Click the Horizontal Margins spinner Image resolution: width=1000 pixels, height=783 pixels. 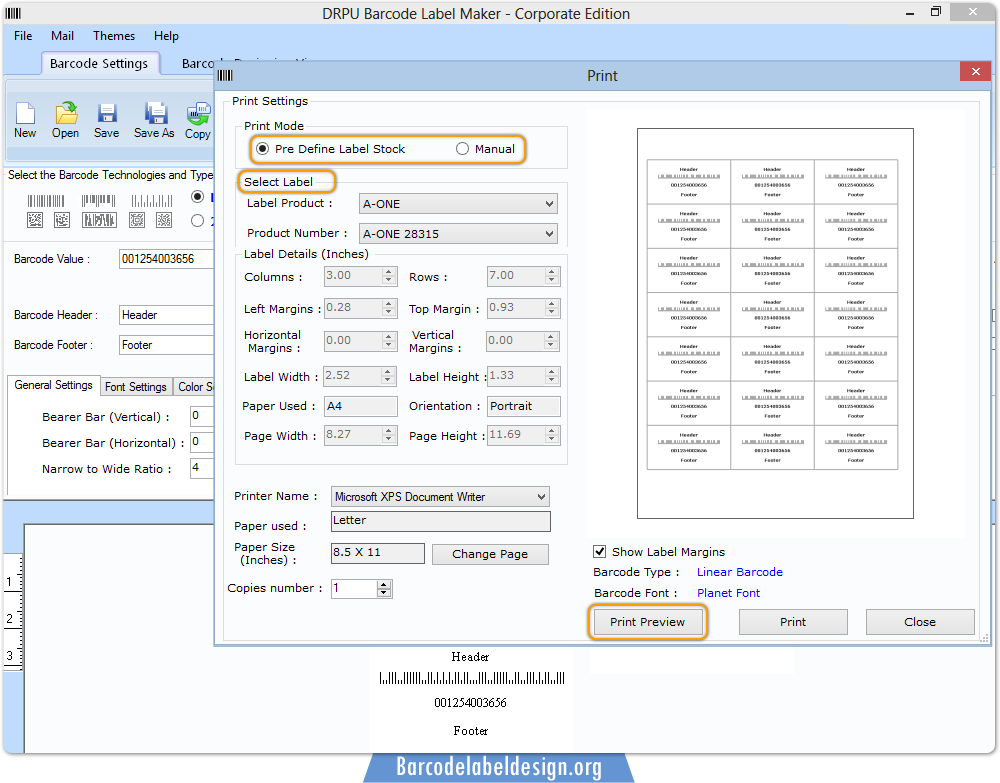pyautogui.click(x=388, y=340)
